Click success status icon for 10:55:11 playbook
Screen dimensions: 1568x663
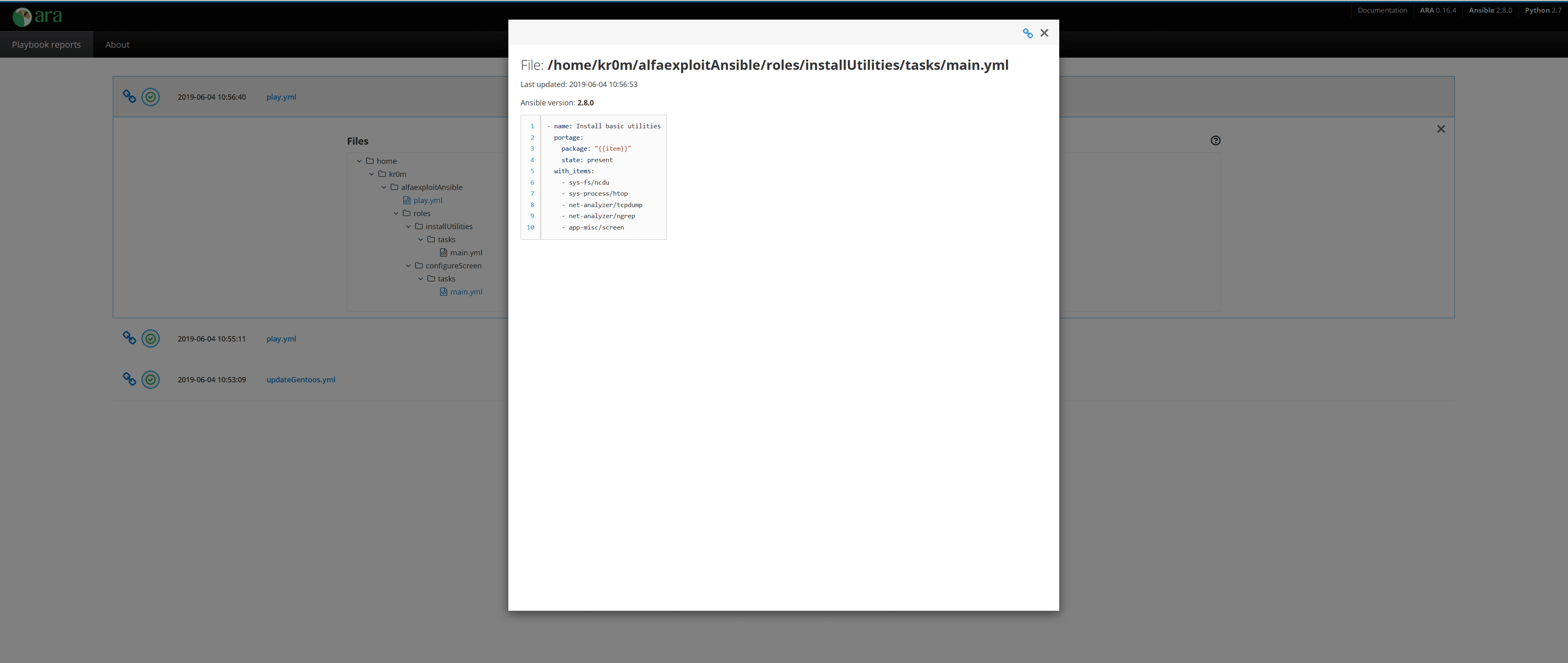pos(150,338)
